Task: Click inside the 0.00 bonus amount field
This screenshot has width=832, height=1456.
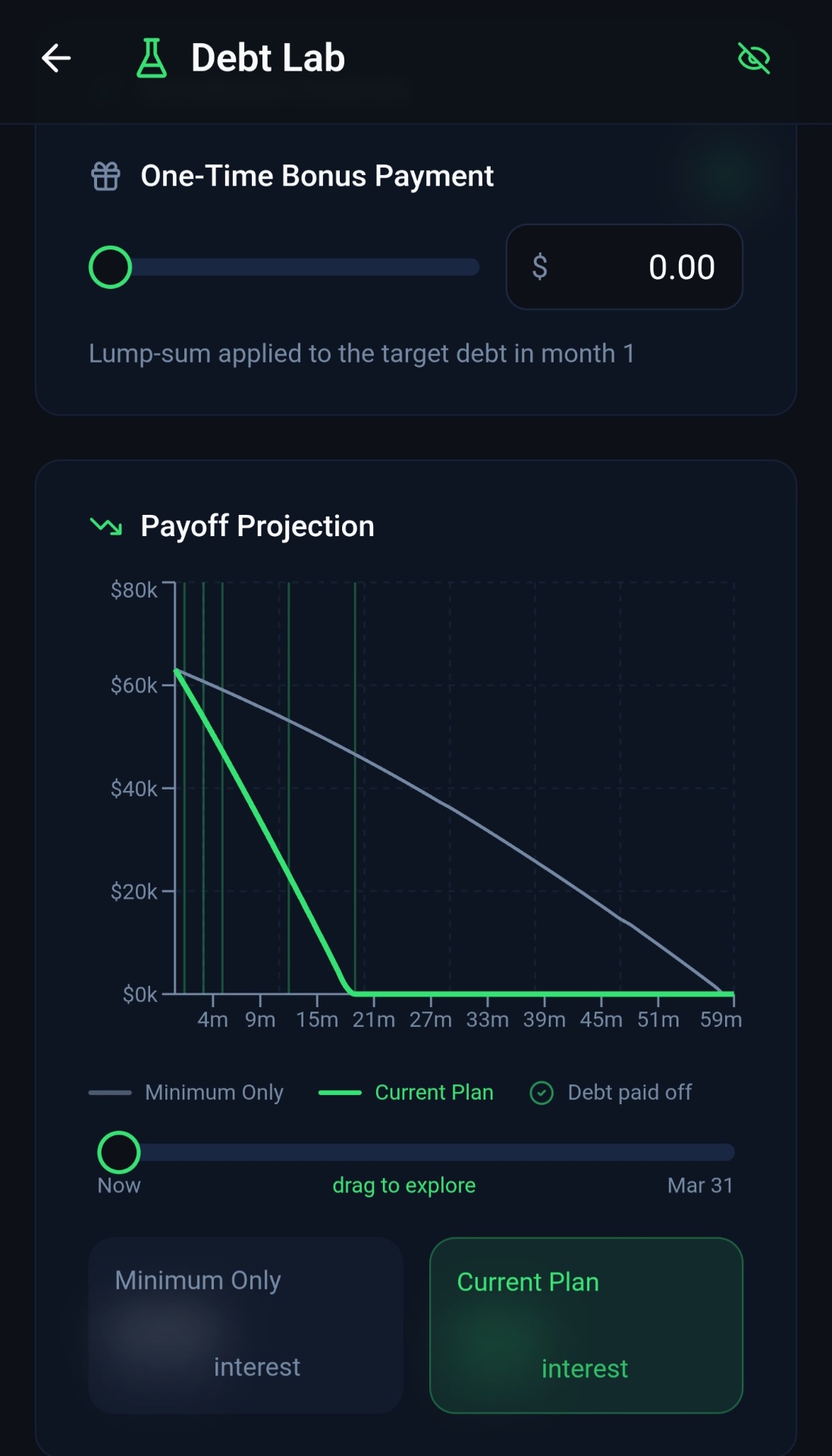Action: point(680,267)
